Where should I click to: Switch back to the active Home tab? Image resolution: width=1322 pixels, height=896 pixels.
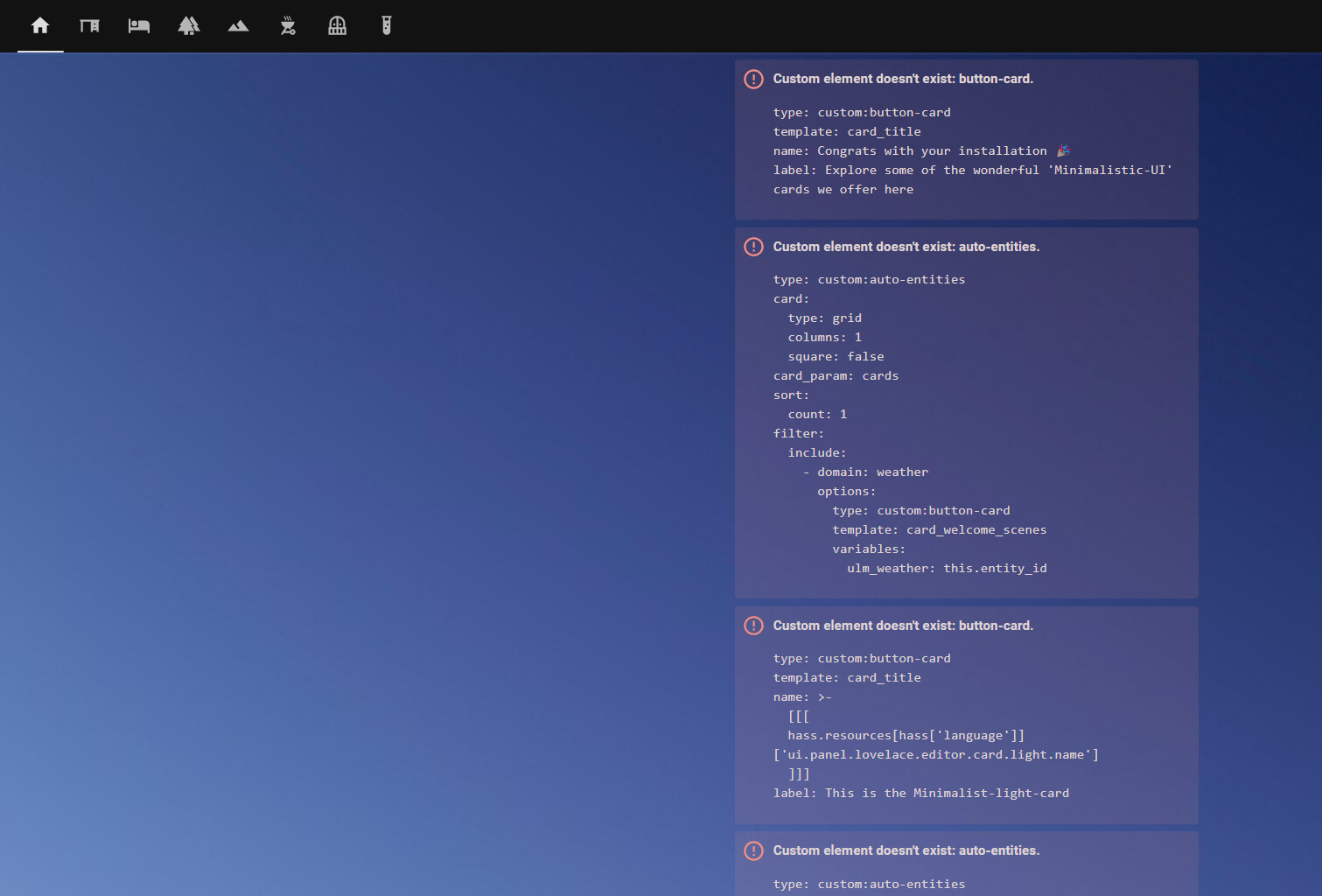pyautogui.click(x=39, y=26)
